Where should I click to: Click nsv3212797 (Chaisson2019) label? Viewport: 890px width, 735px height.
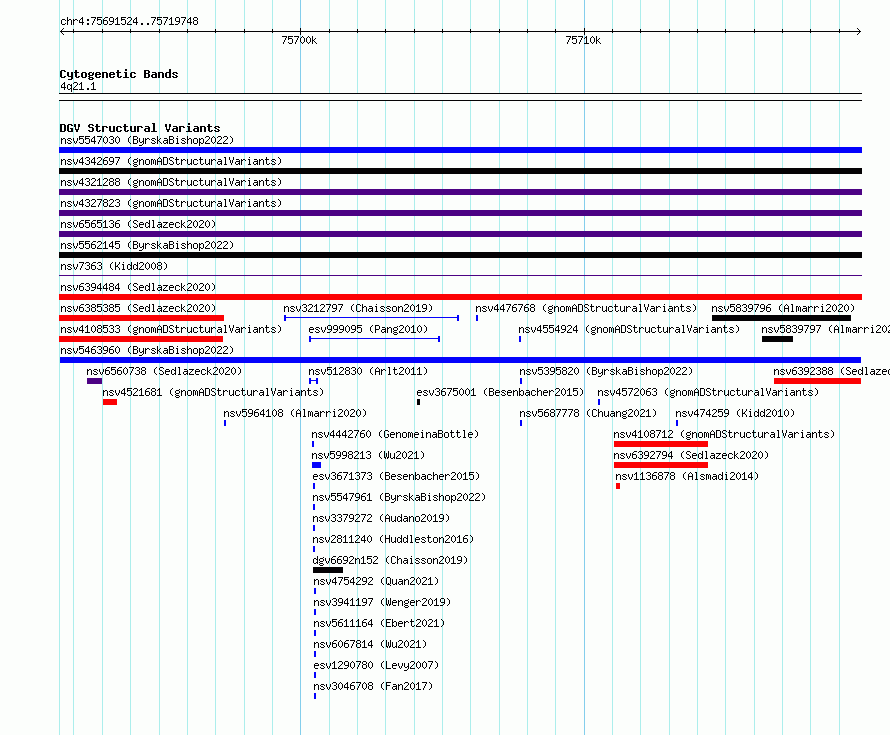[358, 308]
